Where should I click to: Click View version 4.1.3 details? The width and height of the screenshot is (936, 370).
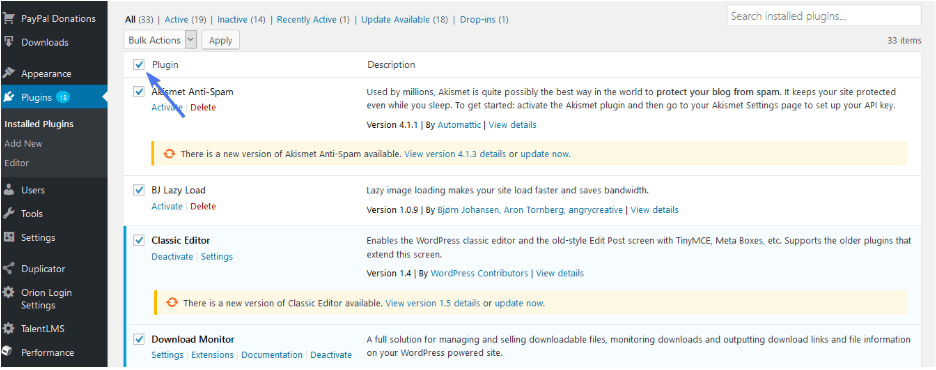(x=455, y=154)
